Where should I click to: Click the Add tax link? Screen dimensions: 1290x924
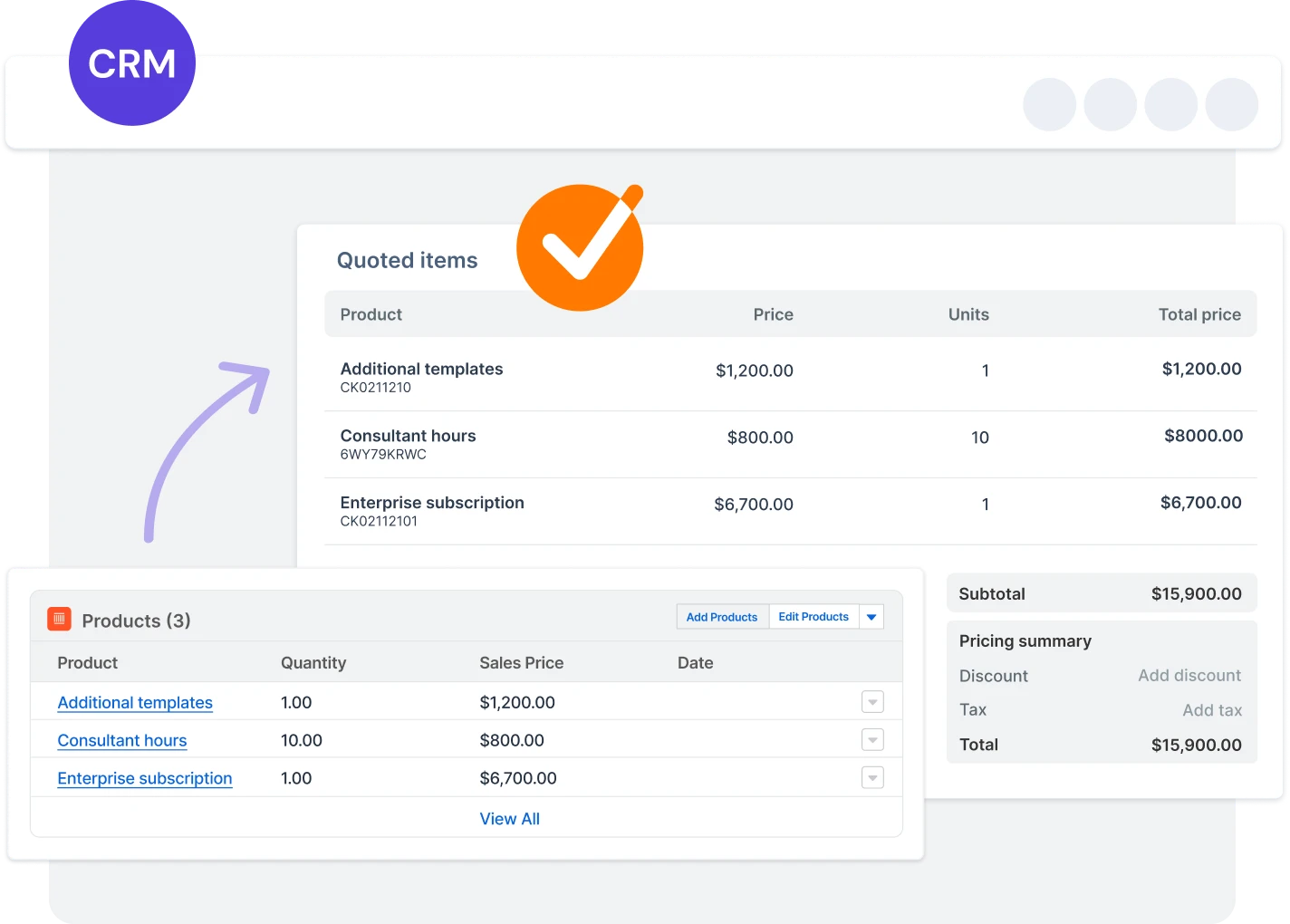pos(1212,709)
